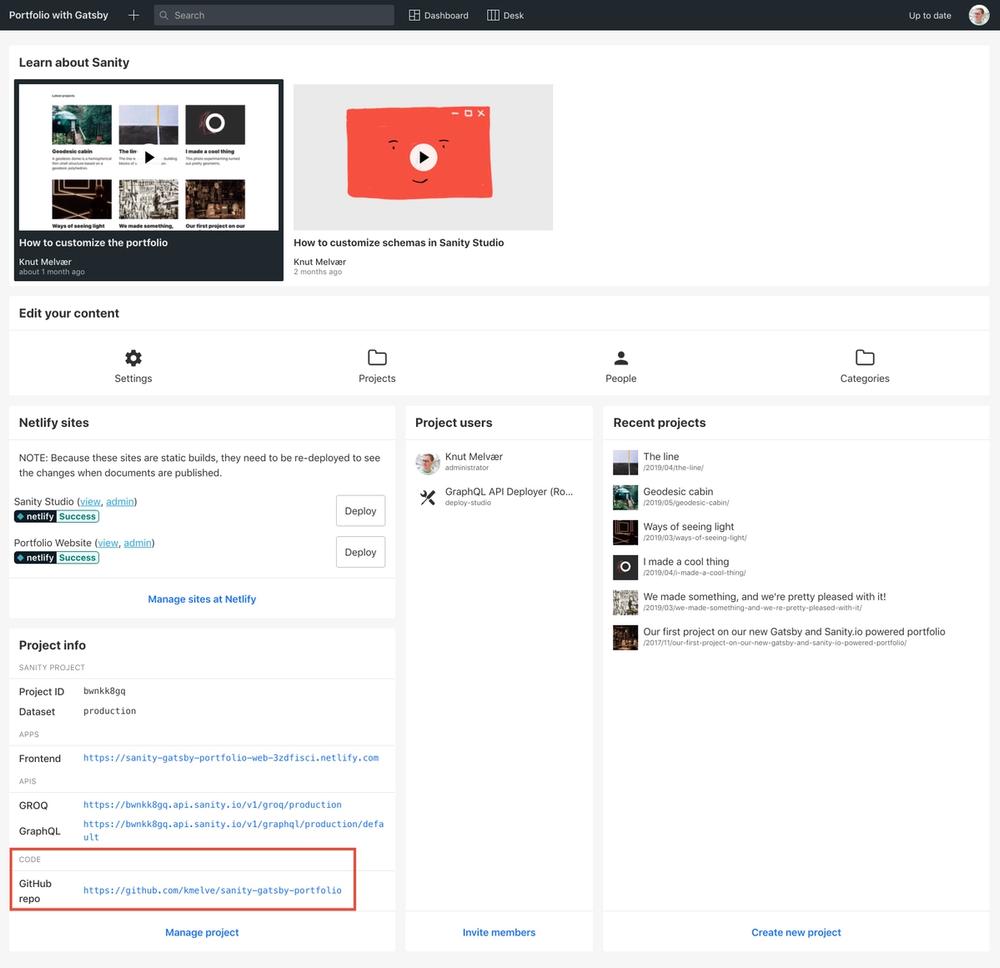
Task: Deploy the Portfolio Website site
Action: (360, 552)
